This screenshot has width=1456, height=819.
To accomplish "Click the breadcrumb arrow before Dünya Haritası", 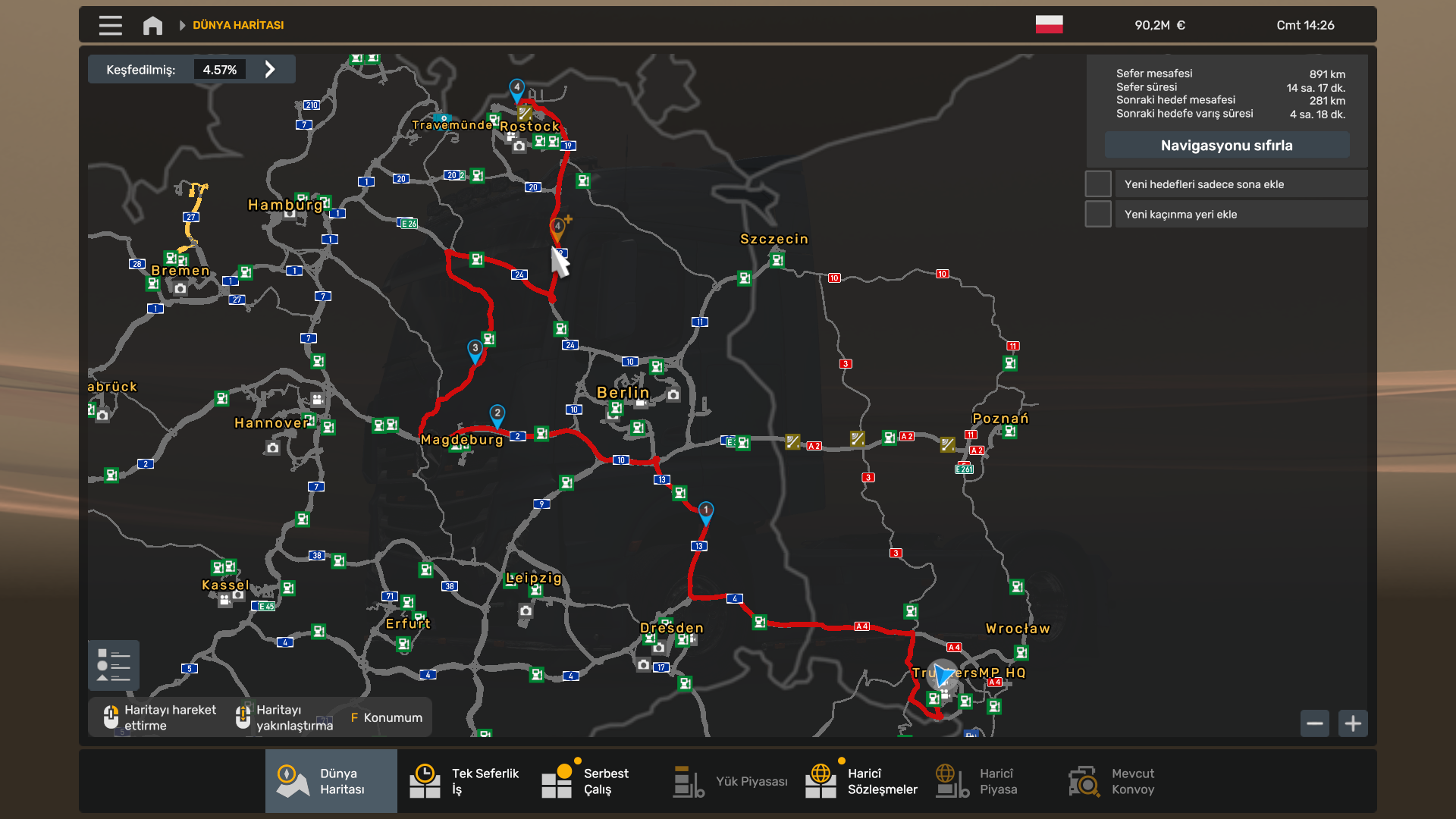I will point(182,25).
